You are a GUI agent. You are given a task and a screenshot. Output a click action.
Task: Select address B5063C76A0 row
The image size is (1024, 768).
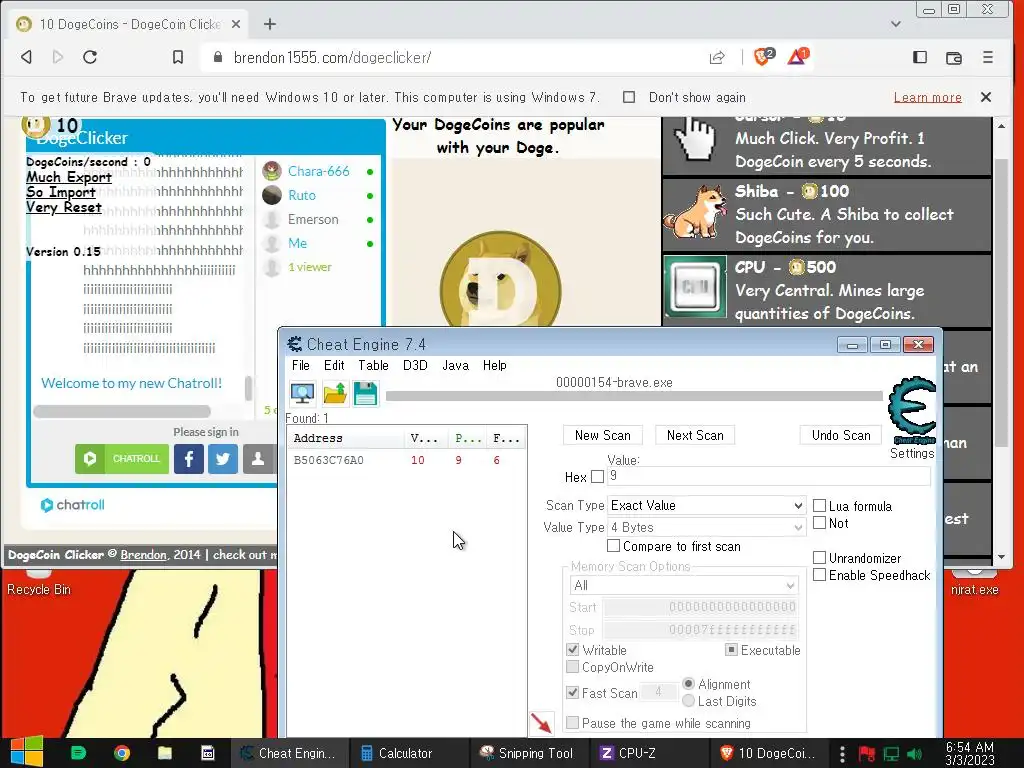click(x=407, y=460)
